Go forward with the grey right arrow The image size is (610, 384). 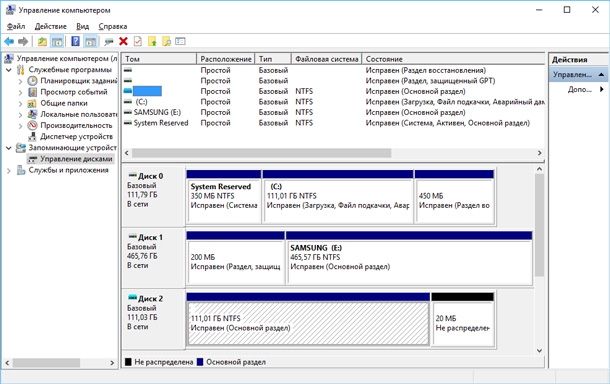(x=23, y=41)
